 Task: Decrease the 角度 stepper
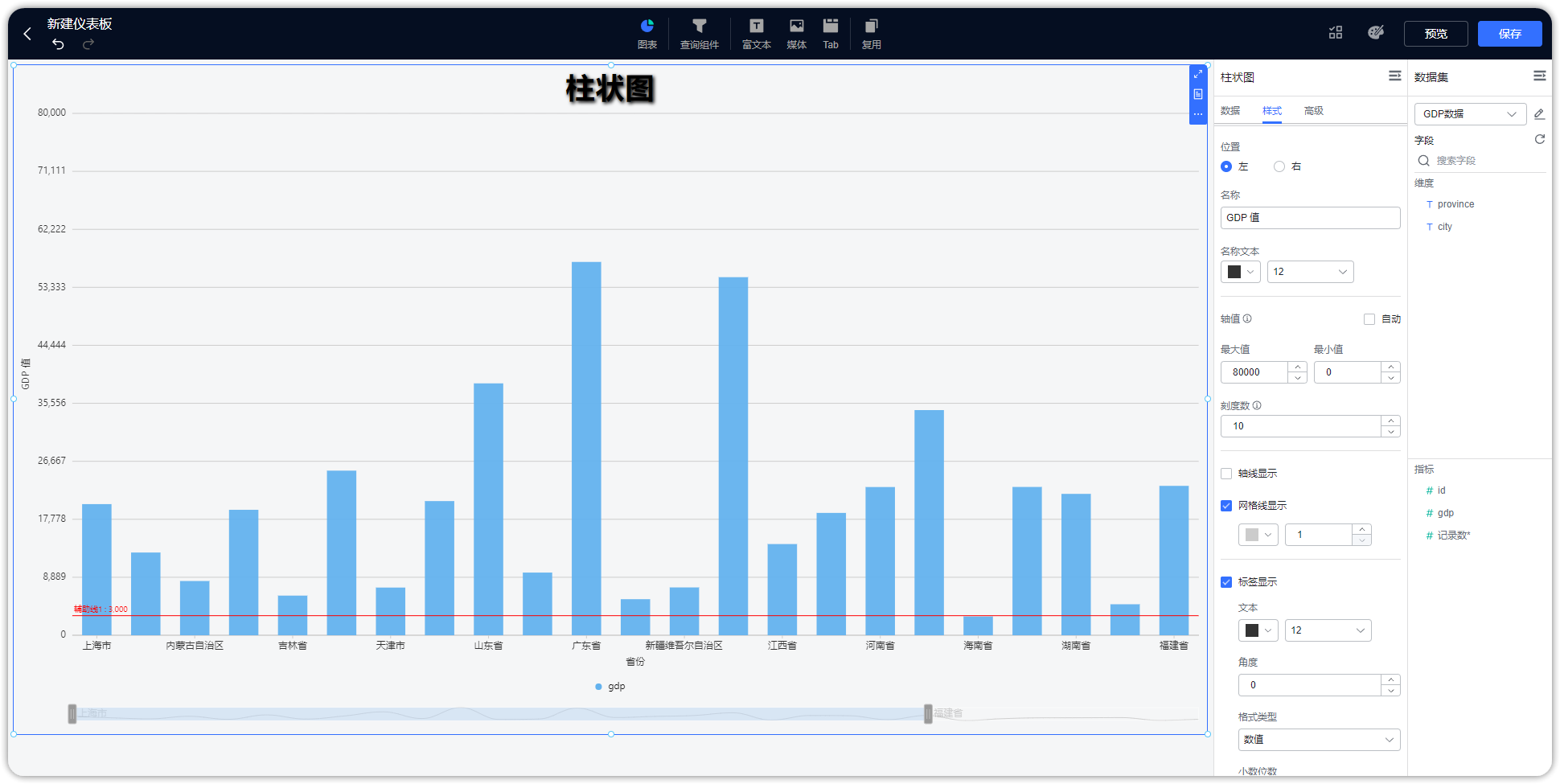(x=1390, y=691)
